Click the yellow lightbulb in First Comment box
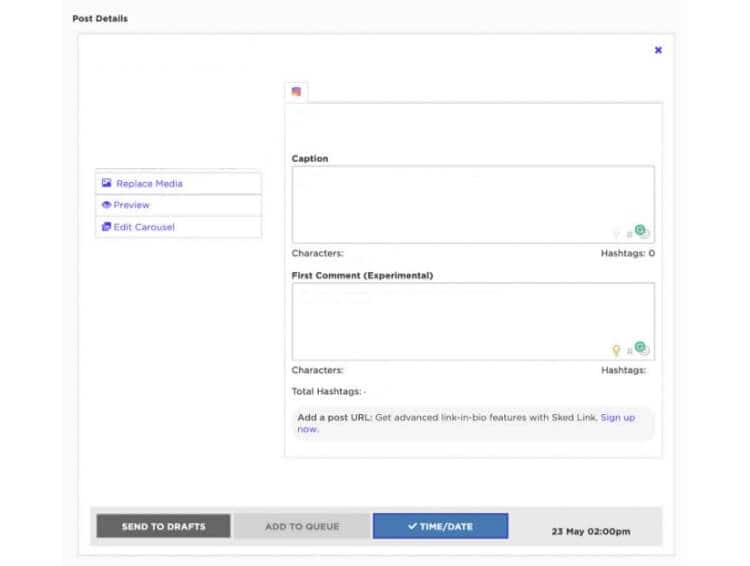 pyautogui.click(x=616, y=350)
